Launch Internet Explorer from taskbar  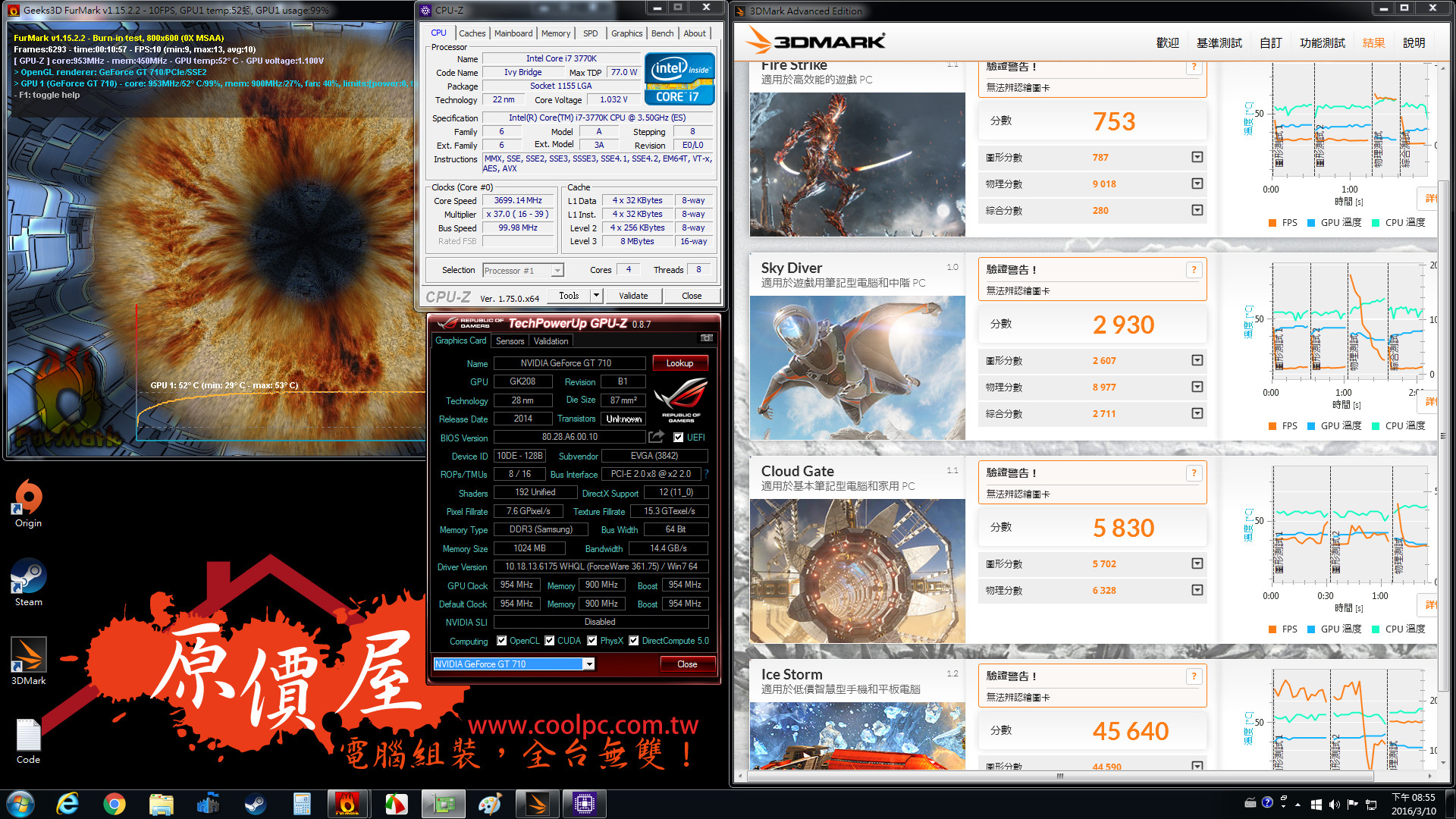pos(67,804)
